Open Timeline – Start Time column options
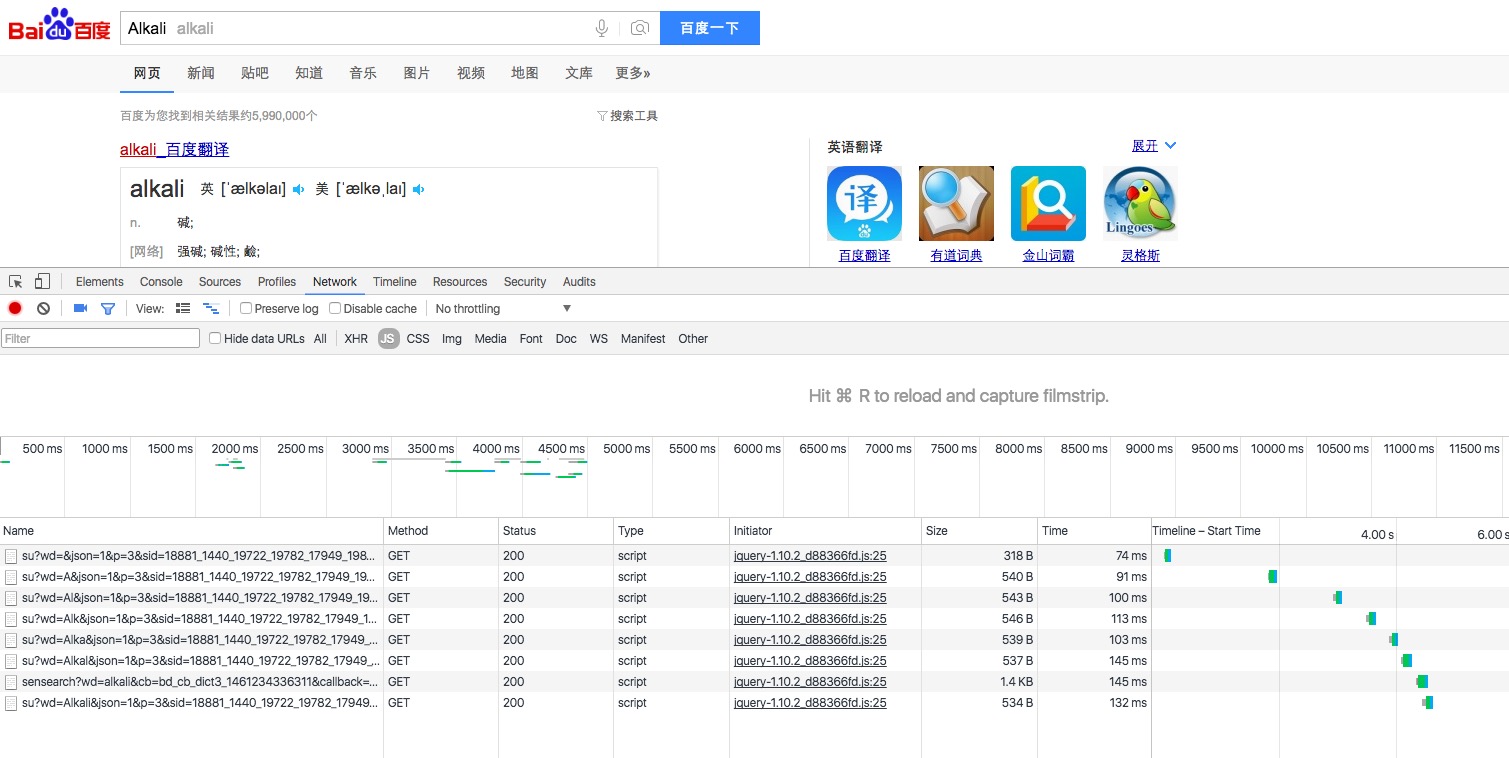1509x758 pixels. pos(1206,531)
